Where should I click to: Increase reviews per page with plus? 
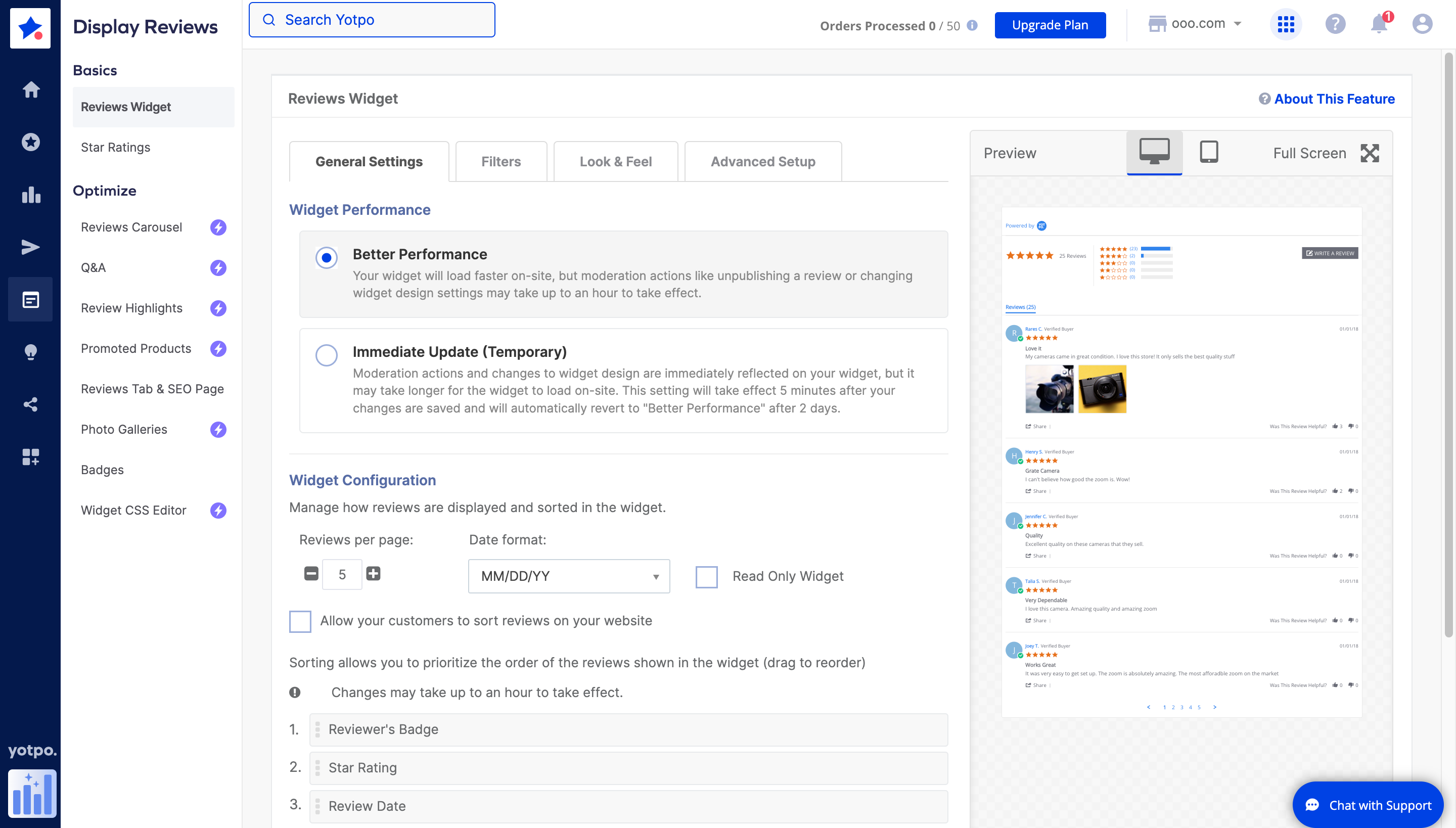(373, 573)
